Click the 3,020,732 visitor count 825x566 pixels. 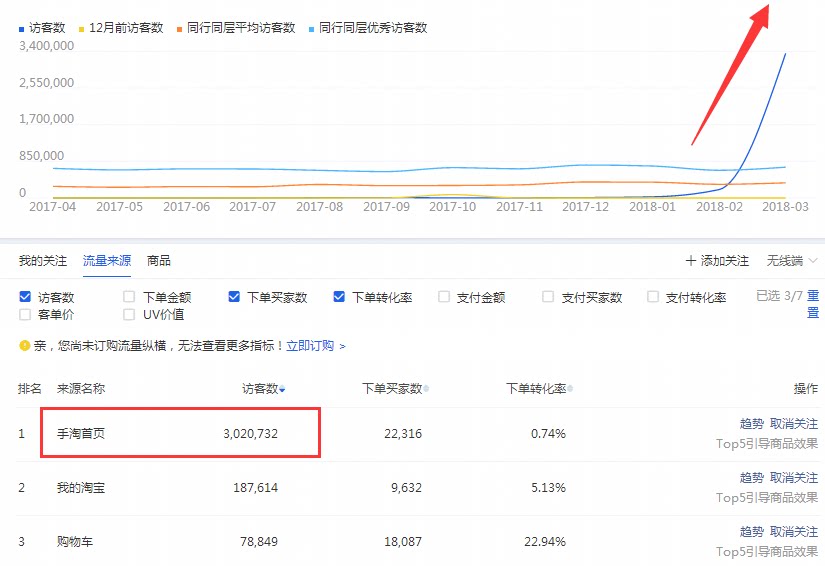[250, 433]
